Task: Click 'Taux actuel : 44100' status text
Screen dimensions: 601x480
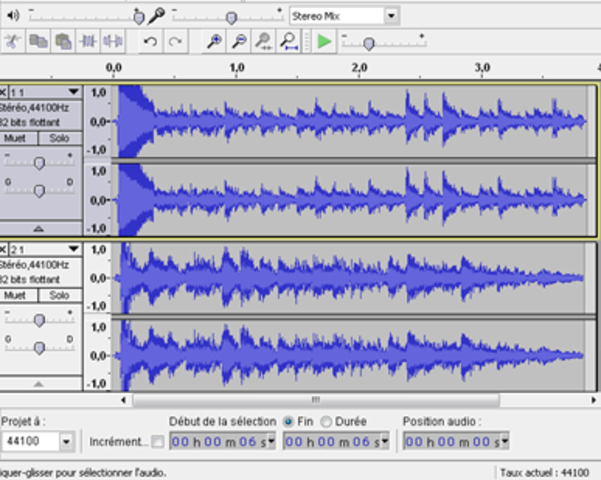Action: pos(545,473)
